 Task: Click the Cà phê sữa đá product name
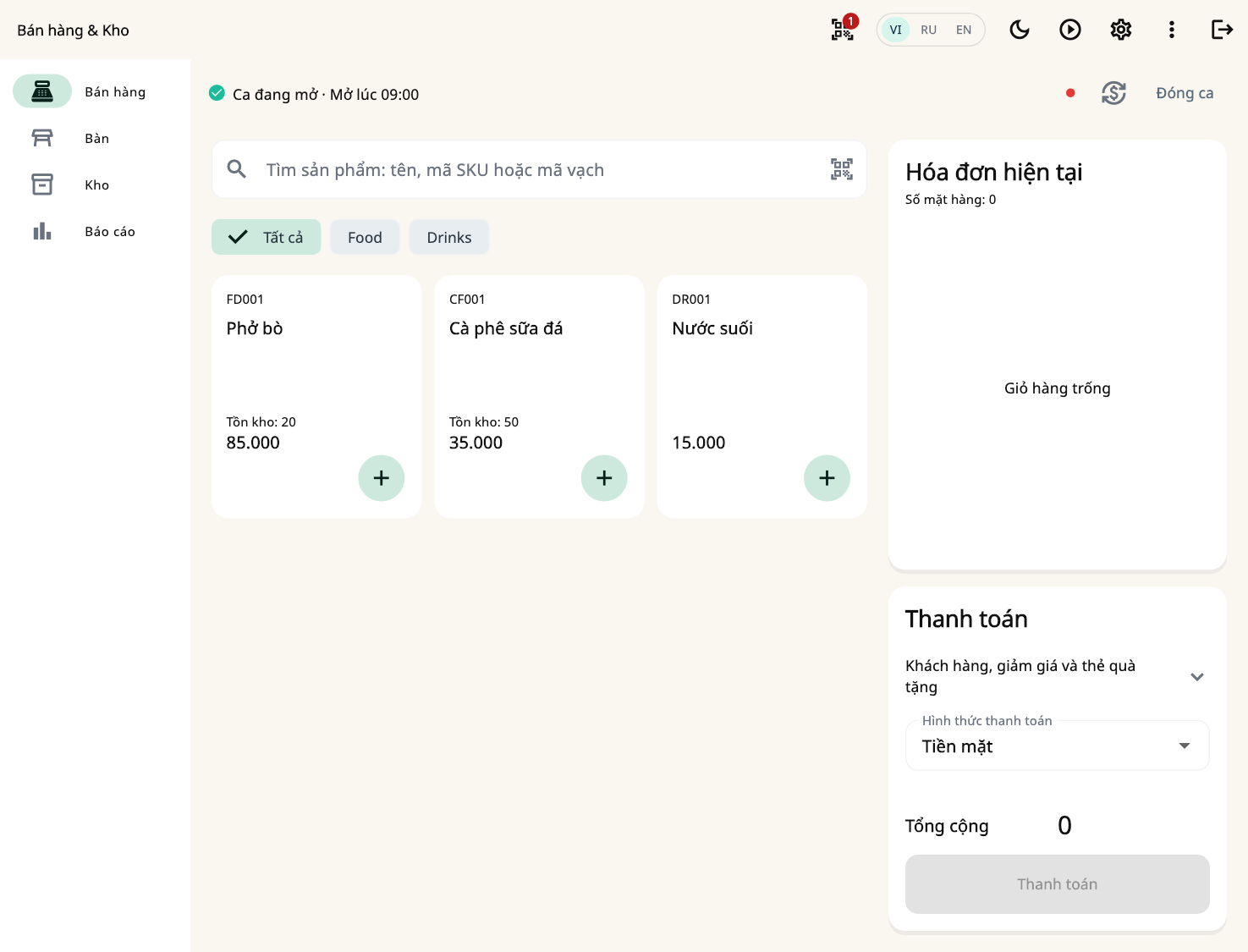(x=506, y=328)
